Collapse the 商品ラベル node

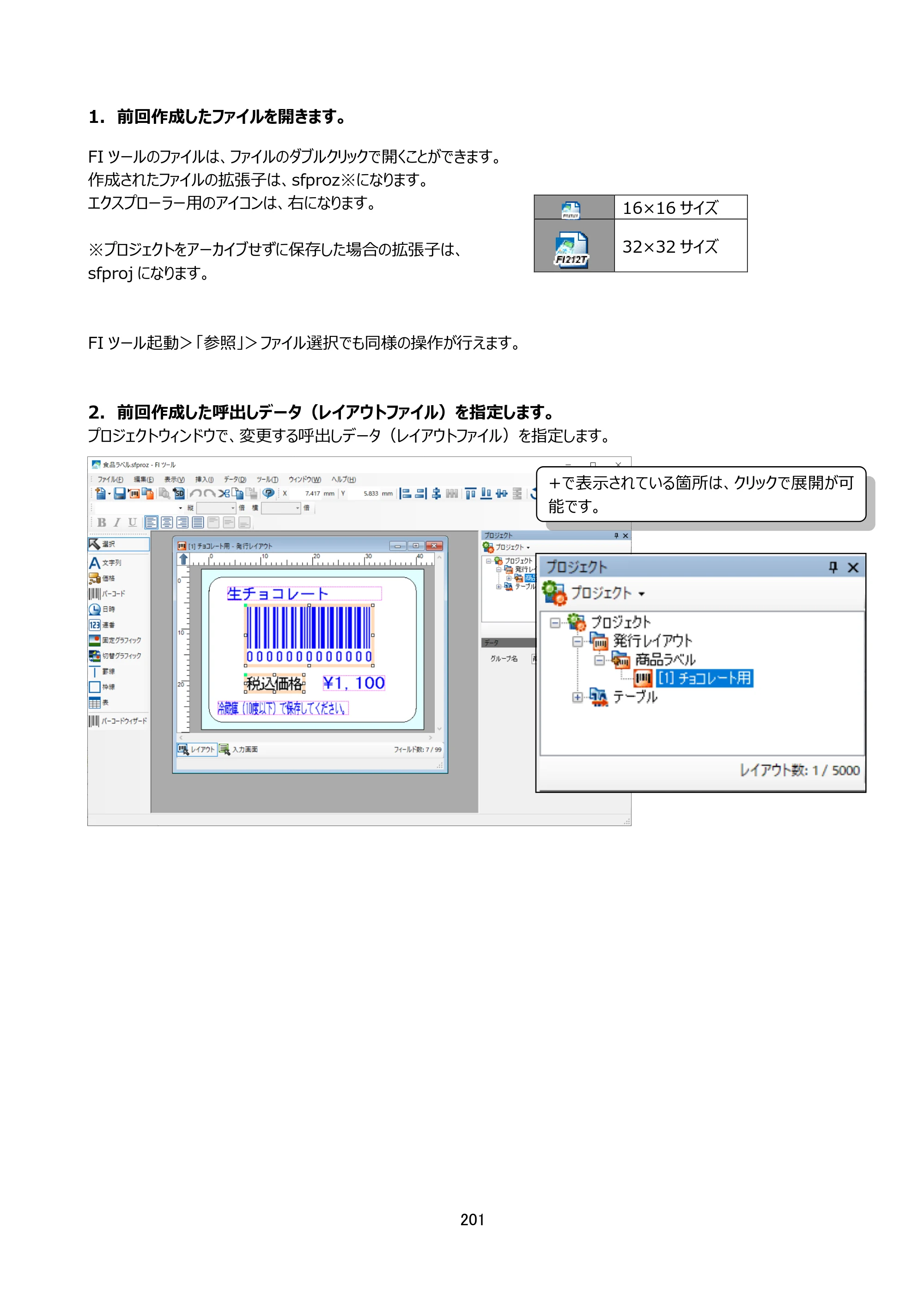point(600,661)
